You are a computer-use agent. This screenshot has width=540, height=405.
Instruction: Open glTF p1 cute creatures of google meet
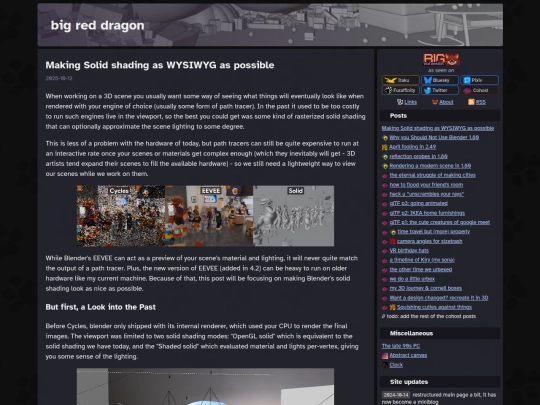click(x=439, y=222)
